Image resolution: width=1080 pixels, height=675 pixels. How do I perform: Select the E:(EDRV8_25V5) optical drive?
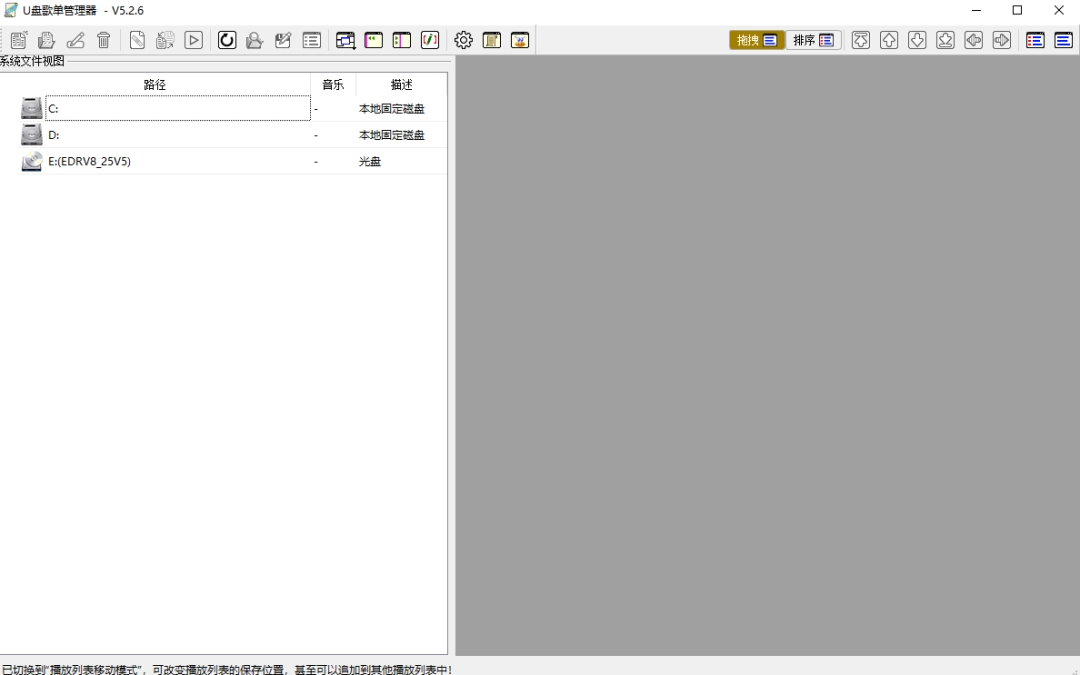coord(89,161)
